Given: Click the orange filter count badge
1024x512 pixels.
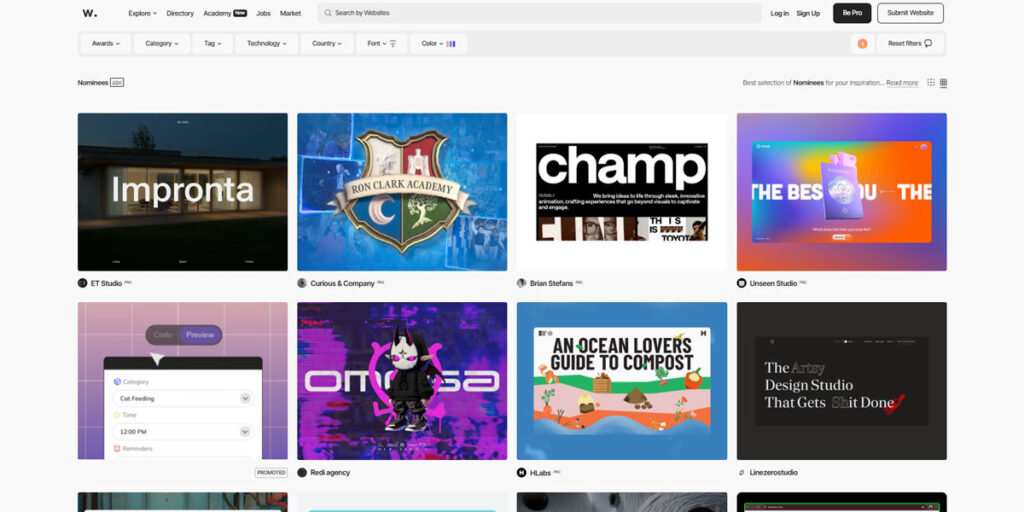Looking at the screenshot, I should tap(862, 44).
